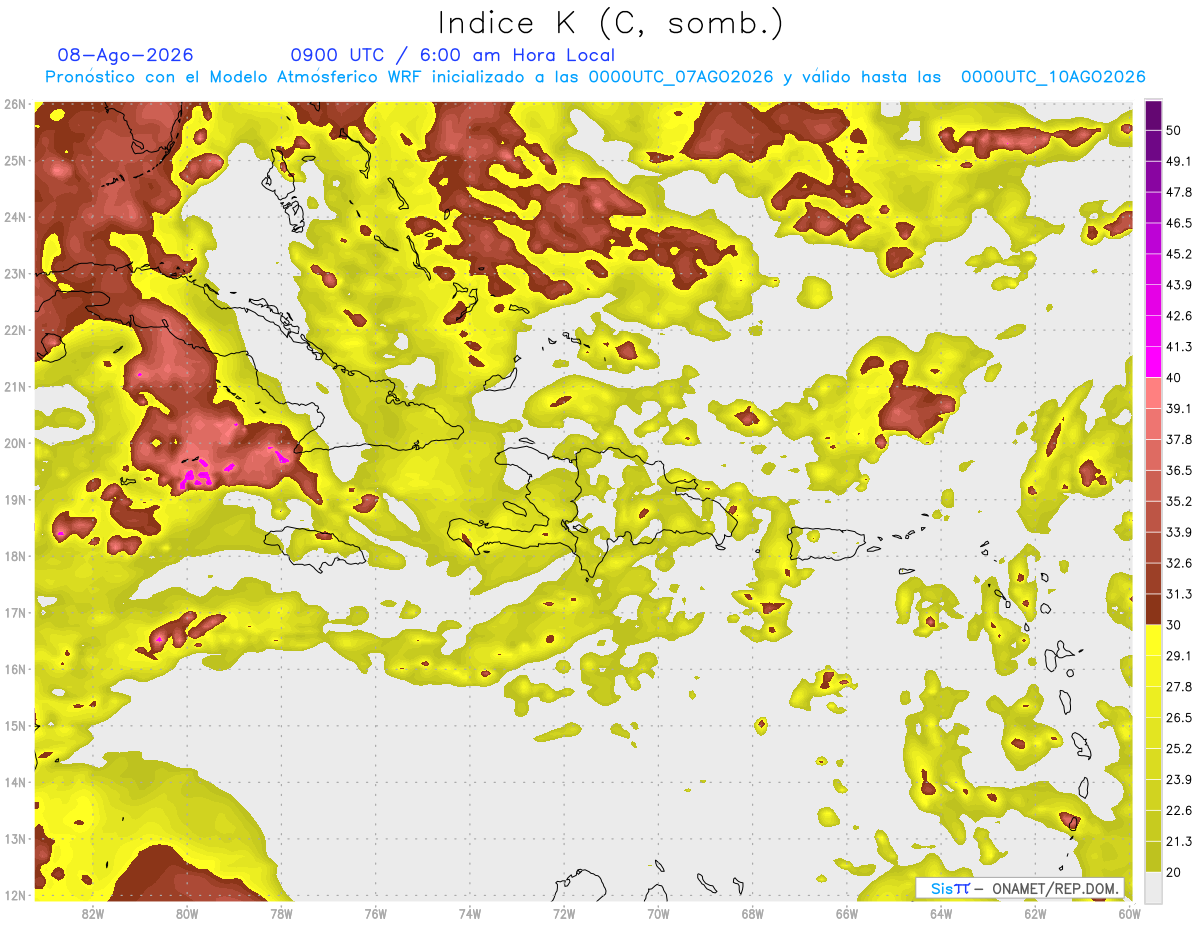Pick the magenta swatch just above label 40
The width and height of the screenshot is (1200, 927).
pyautogui.click(x=1153, y=362)
